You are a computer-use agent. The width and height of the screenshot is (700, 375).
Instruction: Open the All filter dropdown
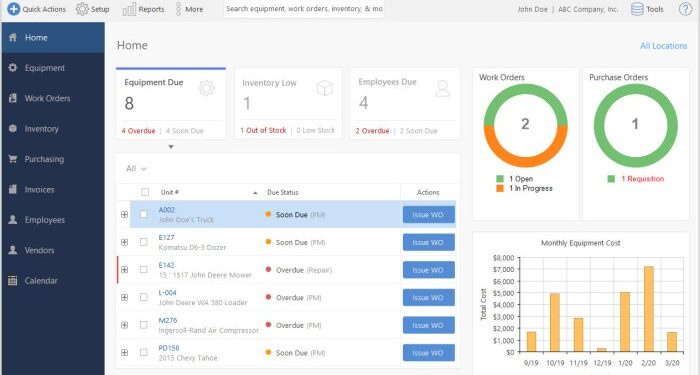pyautogui.click(x=137, y=168)
